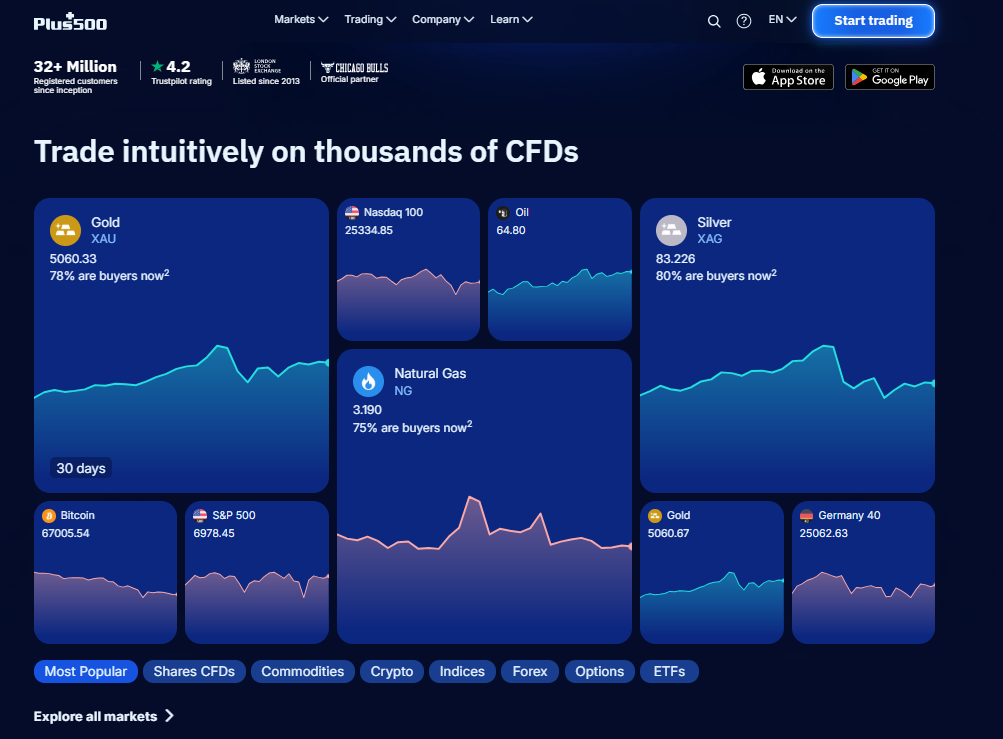Click the Oil price 64.80
Viewport: 1003px width, 739px height.
pos(511,230)
